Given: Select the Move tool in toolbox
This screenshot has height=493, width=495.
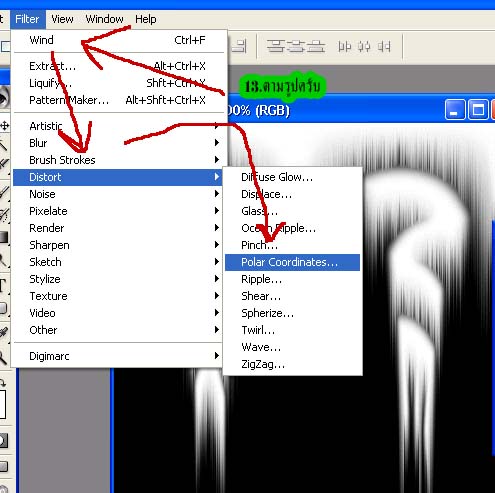Looking at the screenshot, I should (x=5, y=126).
